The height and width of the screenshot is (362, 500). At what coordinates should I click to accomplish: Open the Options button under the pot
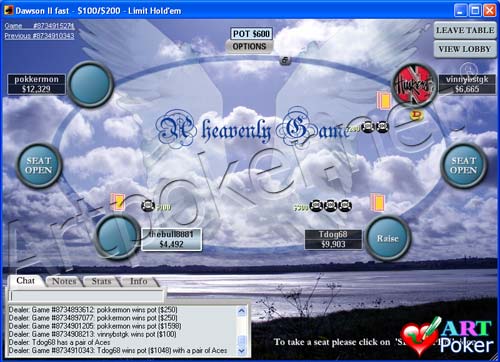[249, 46]
